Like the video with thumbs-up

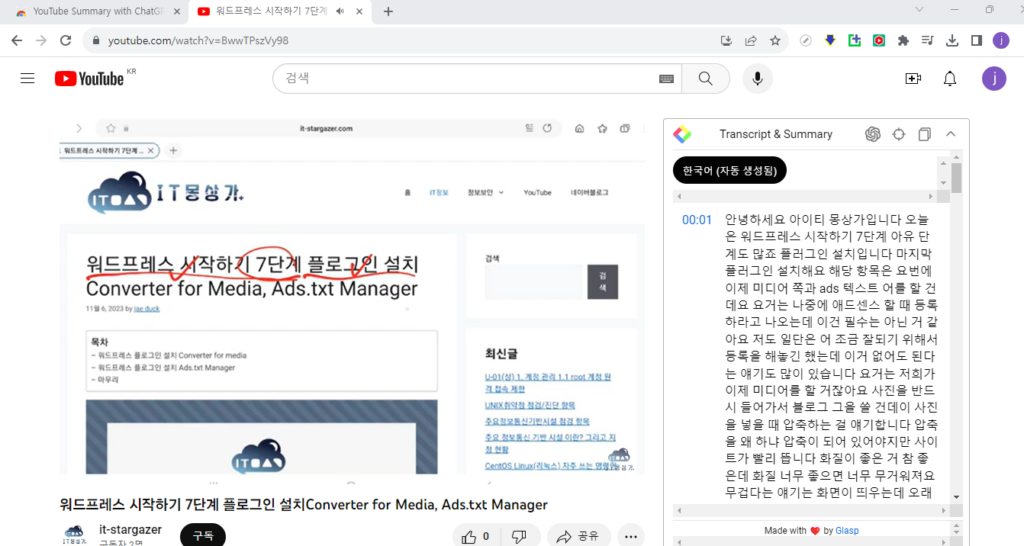pyautogui.click(x=476, y=537)
